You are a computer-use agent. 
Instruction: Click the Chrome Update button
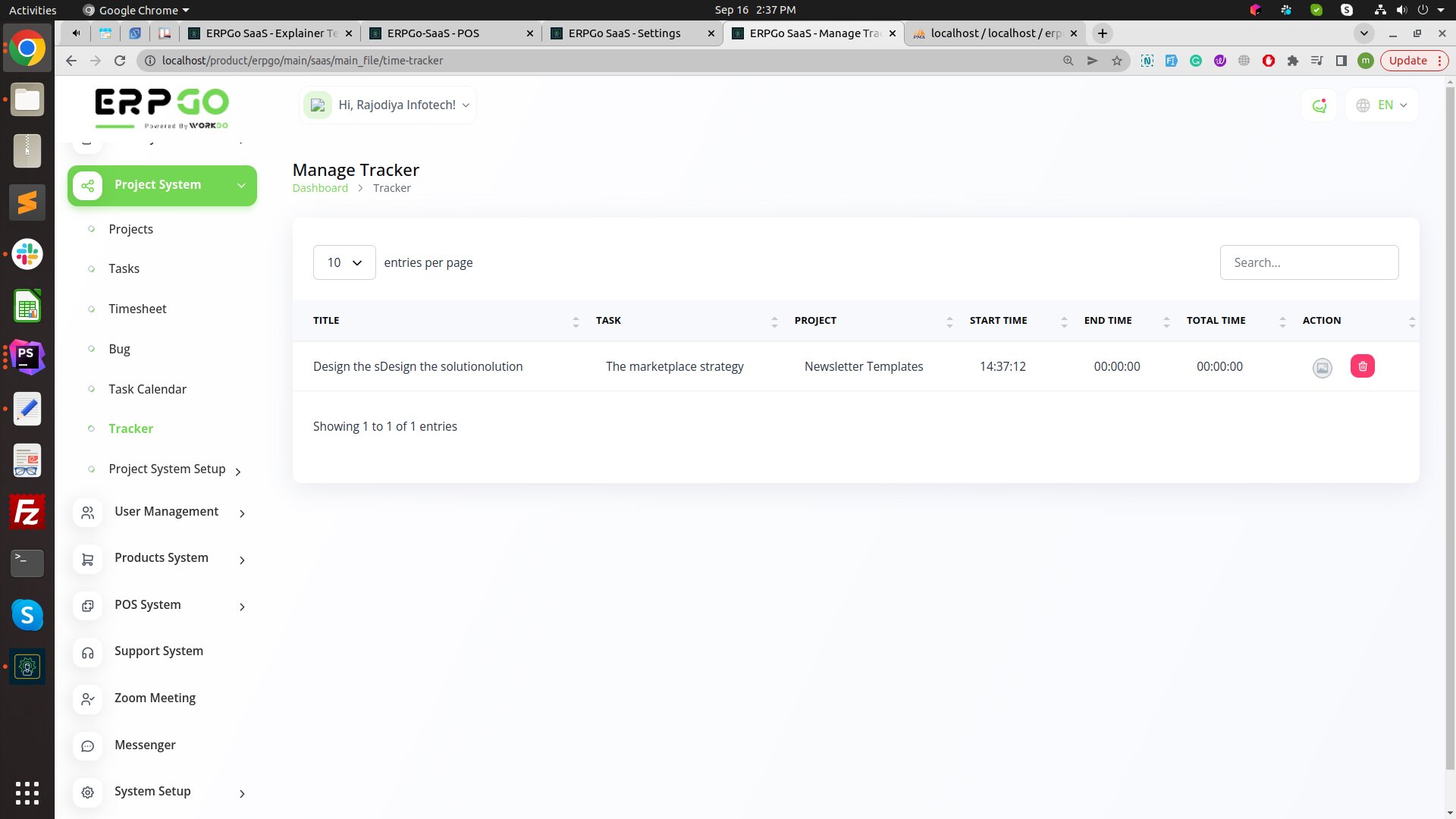[x=1407, y=61]
